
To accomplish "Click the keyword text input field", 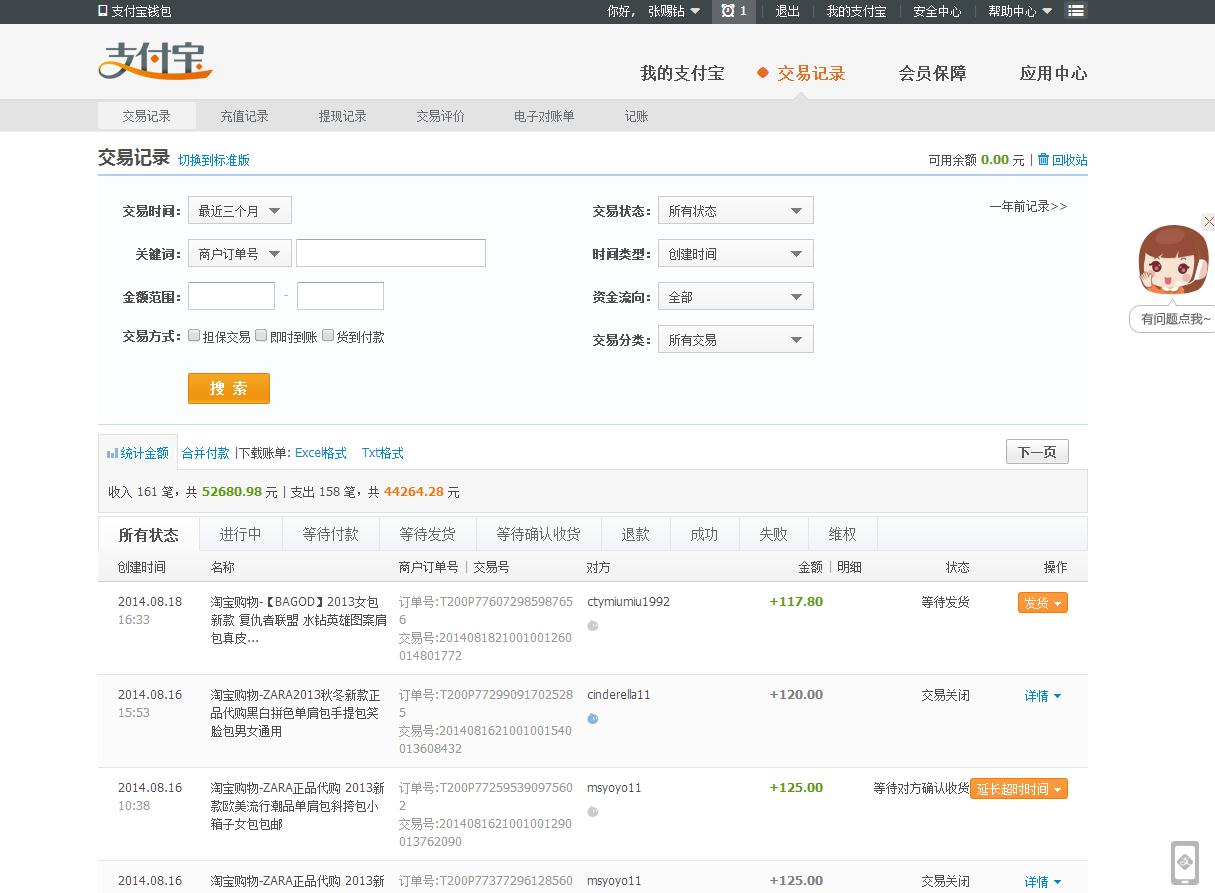I will click(x=390, y=254).
